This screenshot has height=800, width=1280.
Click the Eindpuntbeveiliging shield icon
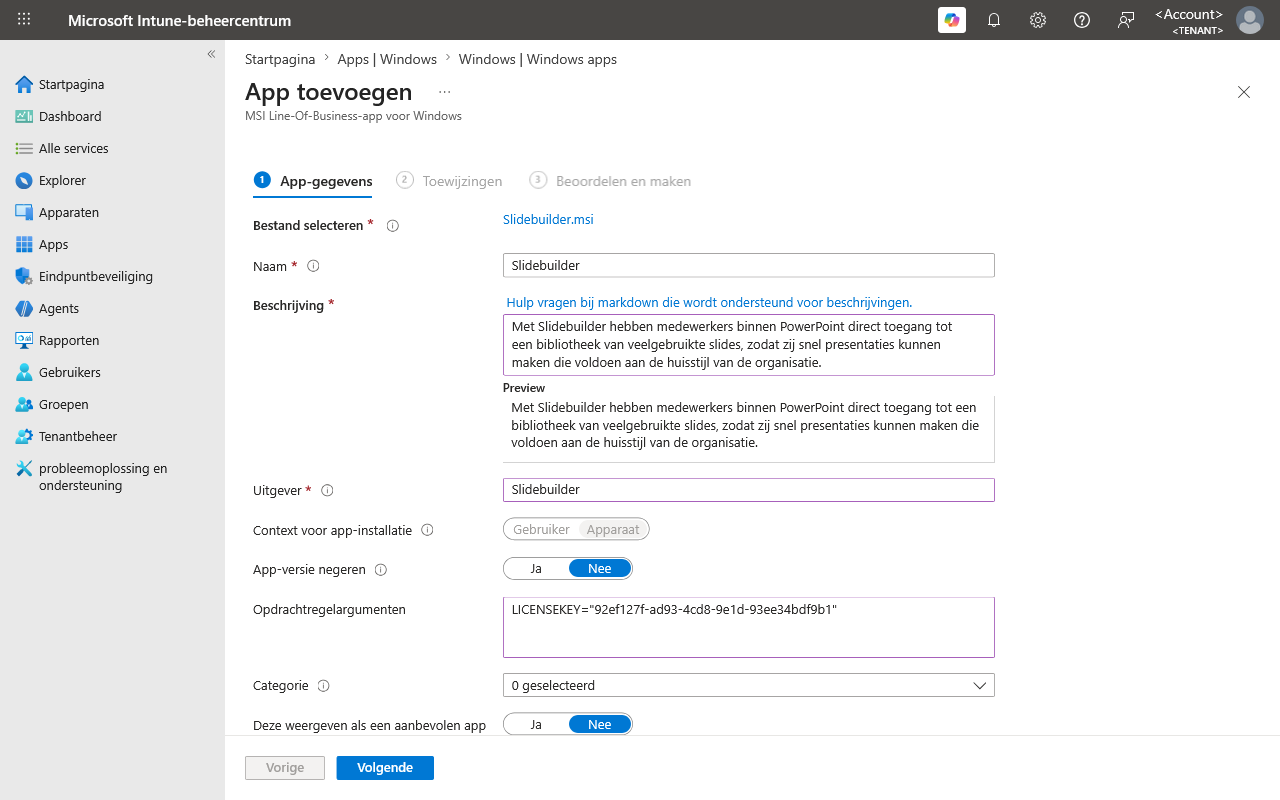[x=24, y=276]
